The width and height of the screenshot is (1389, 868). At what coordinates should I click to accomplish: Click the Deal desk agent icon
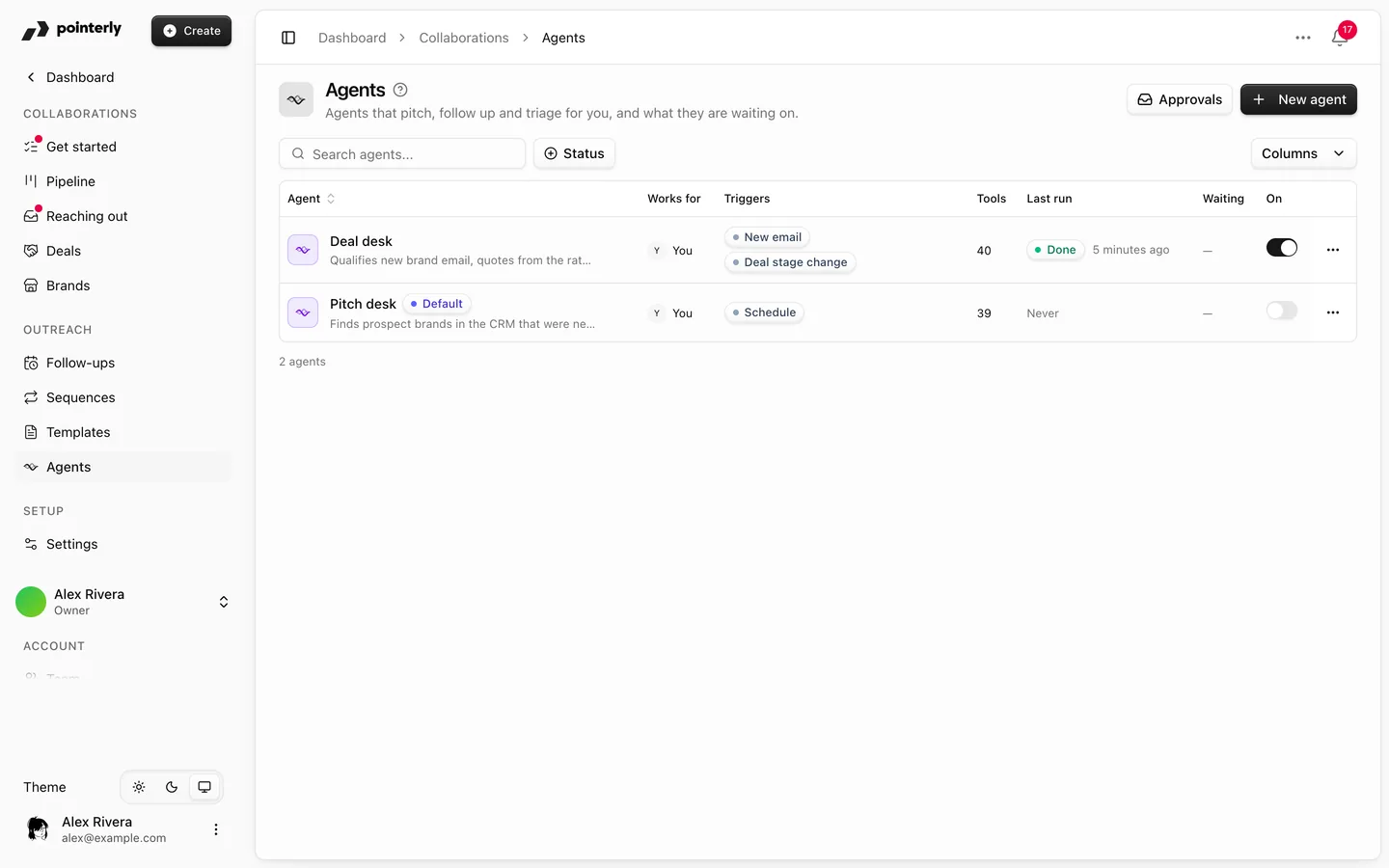[303, 250]
